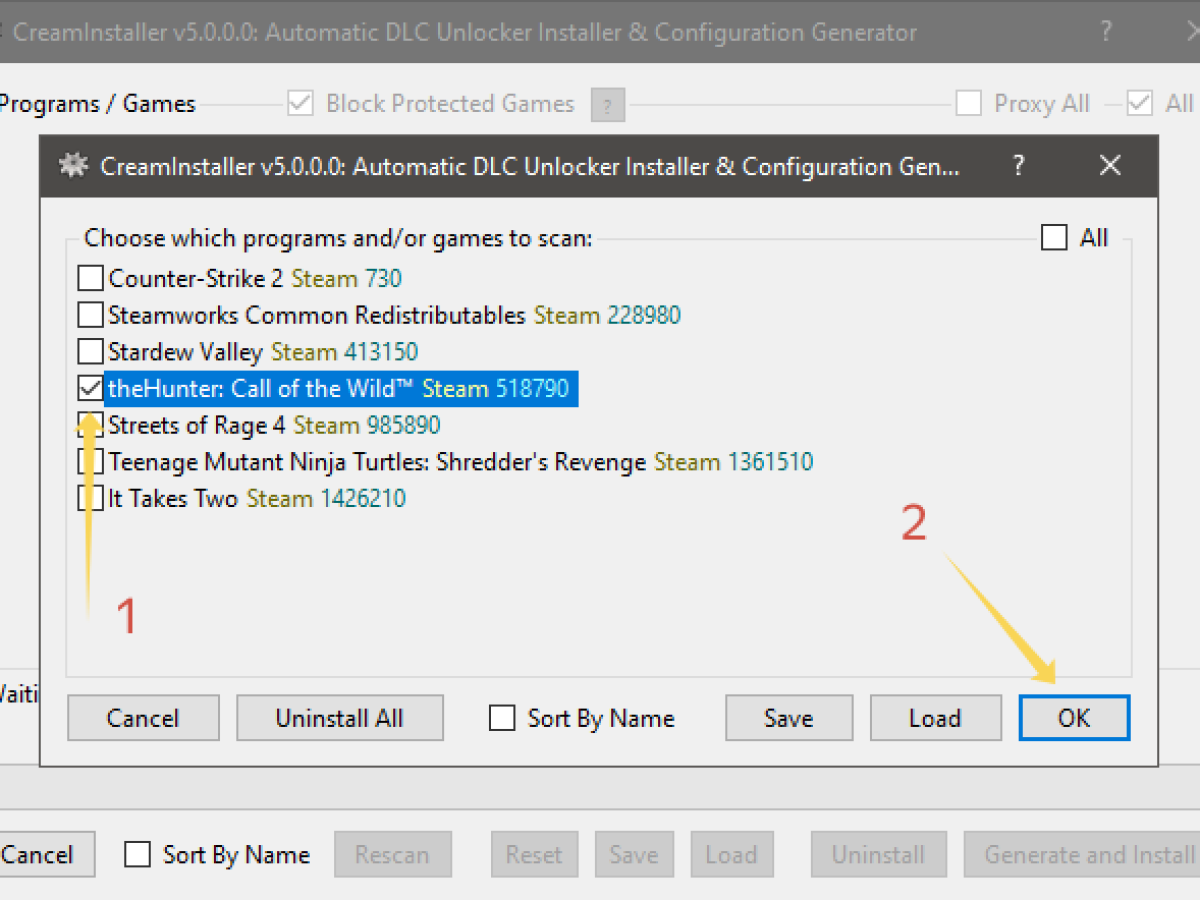Image resolution: width=1200 pixels, height=900 pixels.
Task: Load a saved selection
Action: (x=935, y=718)
